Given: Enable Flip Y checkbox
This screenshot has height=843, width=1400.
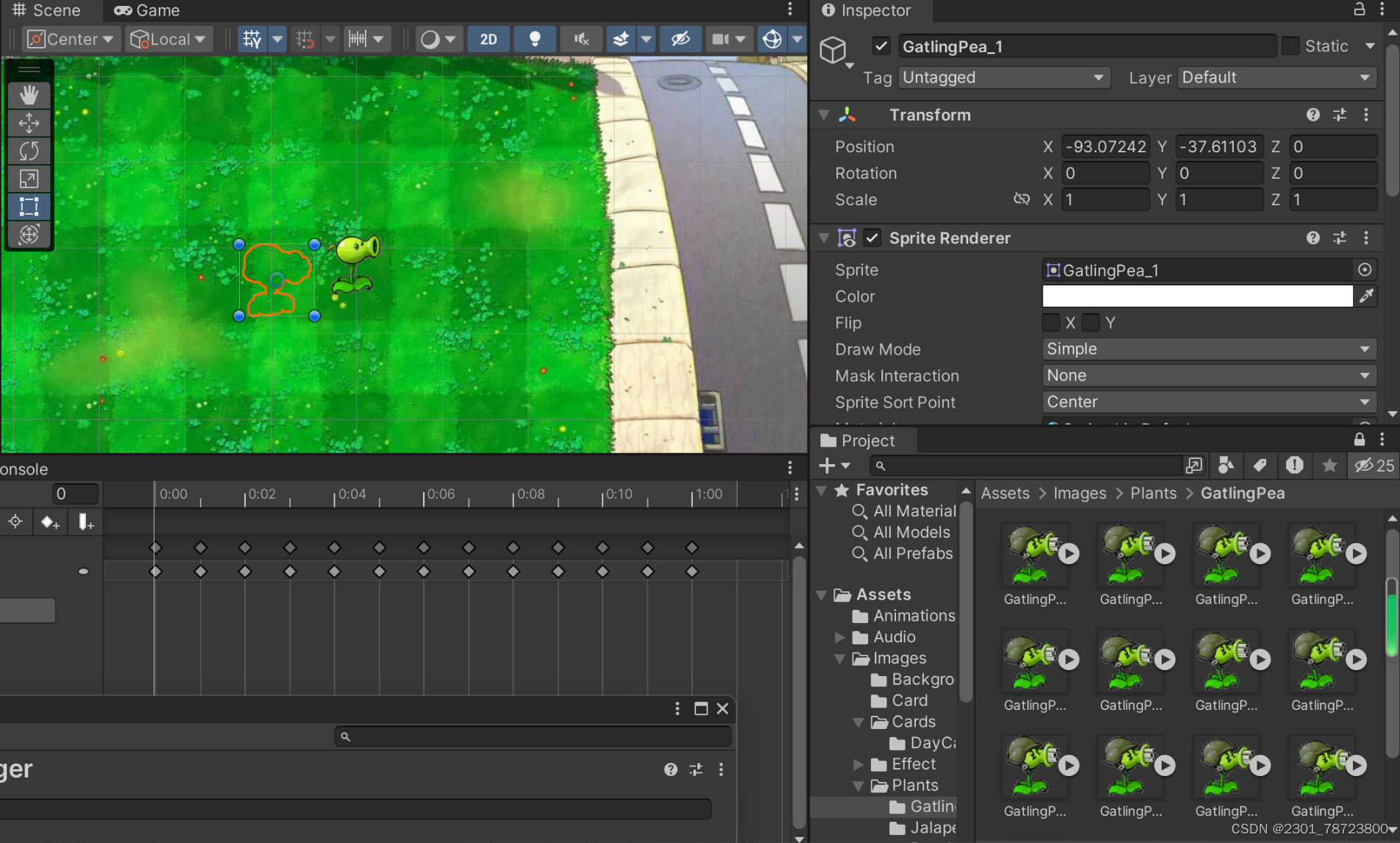Looking at the screenshot, I should click(x=1091, y=323).
